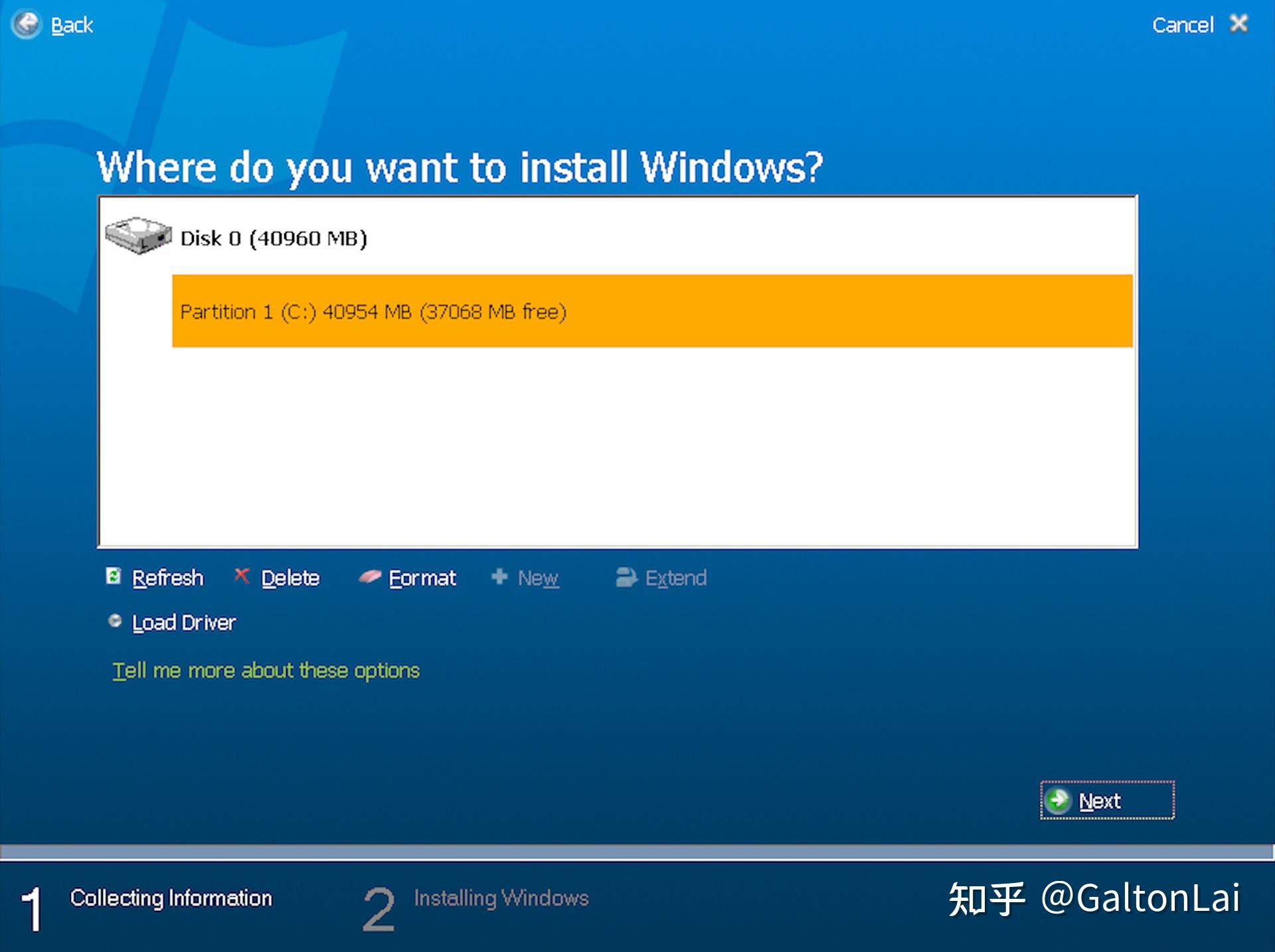Go back using the Back label
The height and width of the screenshot is (952, 1275).
(x=72, y=25)
